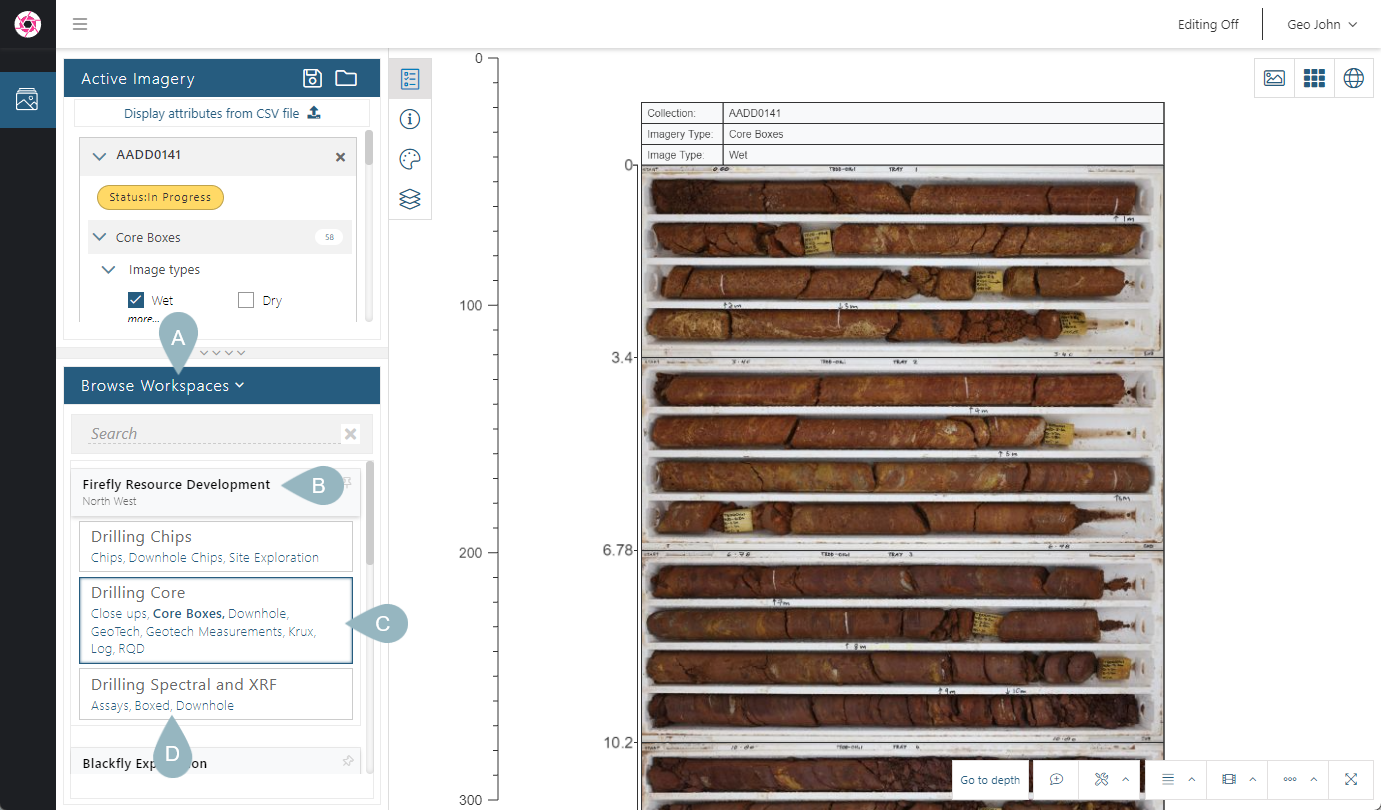This screenshot has height=810, width=1381.
Task: Remove the AADD0141 collection from active imagery
Action: coord(340,157)
